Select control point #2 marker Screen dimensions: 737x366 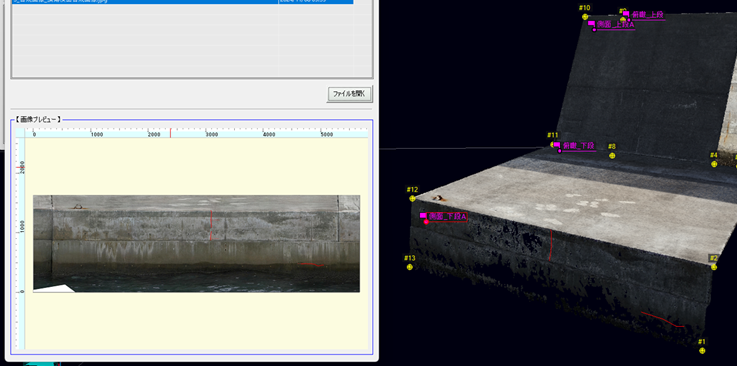click(x=714, y=267)
